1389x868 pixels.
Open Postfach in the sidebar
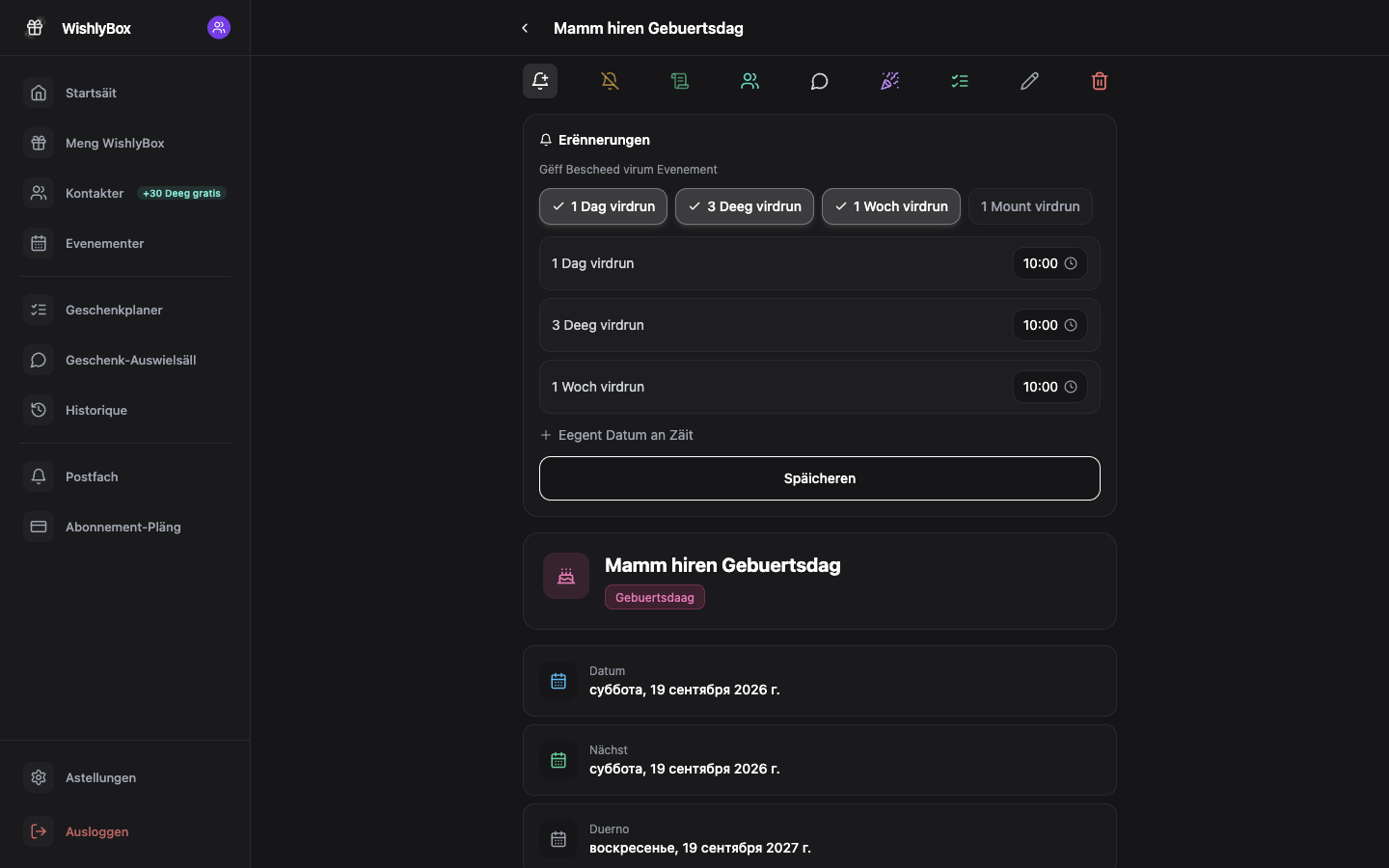[125, 476]
